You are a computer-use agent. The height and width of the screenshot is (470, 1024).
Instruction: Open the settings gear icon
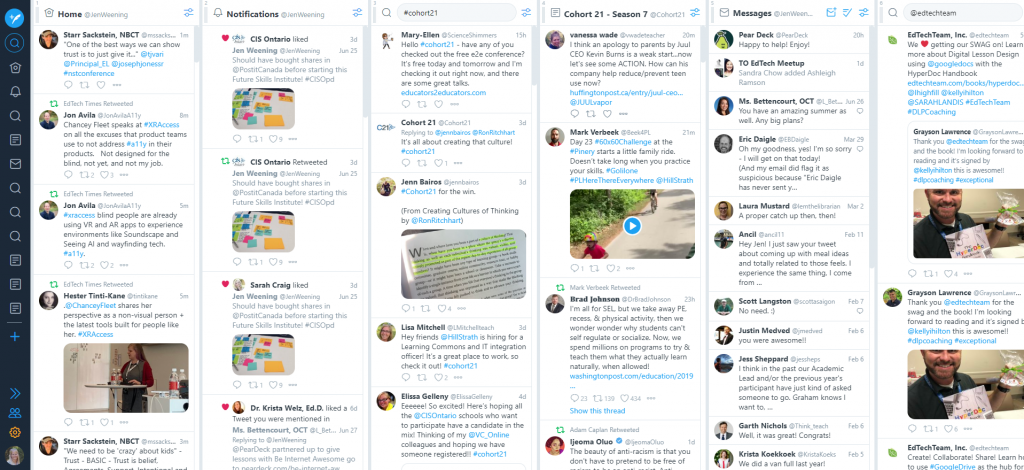coord(15,432)
